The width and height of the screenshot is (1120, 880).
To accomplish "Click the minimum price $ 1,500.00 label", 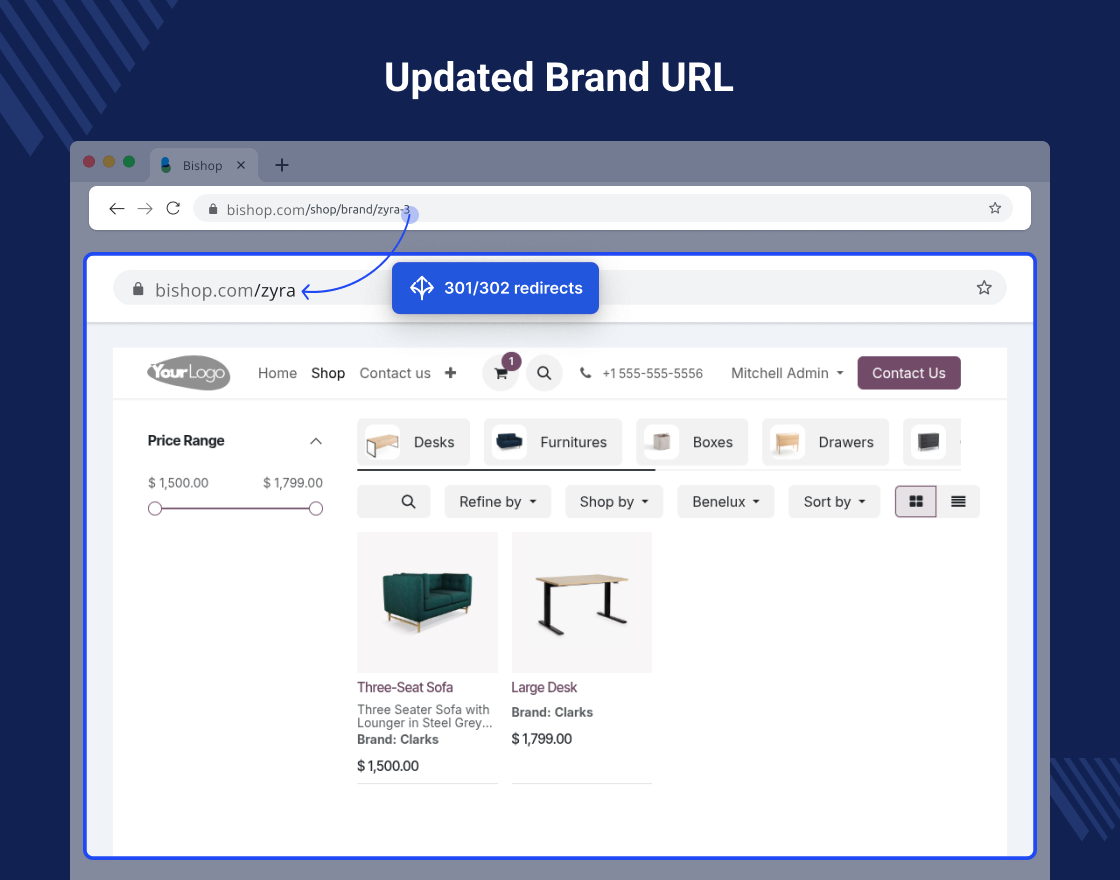I will click(x=178, y=483).
